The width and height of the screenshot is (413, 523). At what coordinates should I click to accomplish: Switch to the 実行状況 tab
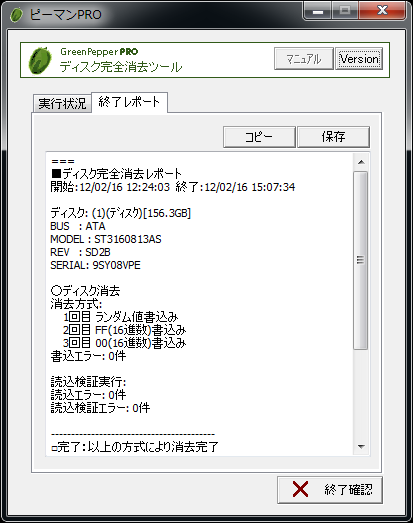tap(62, 103)
